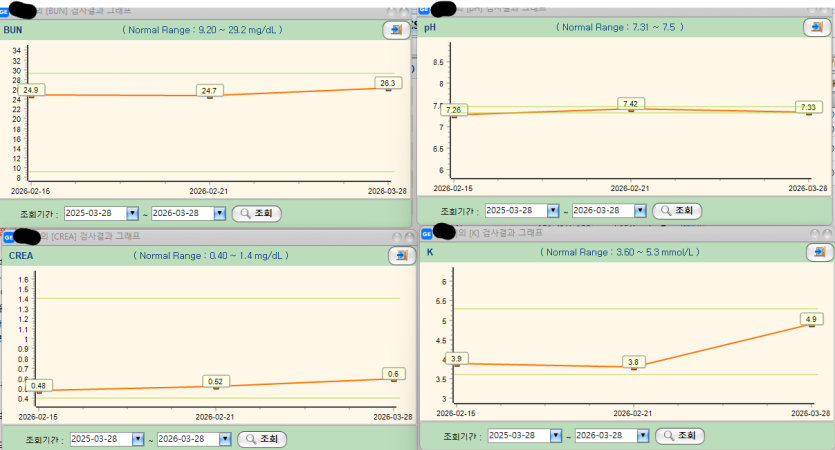Click the export icon in pH graph window

pos(817,27)
